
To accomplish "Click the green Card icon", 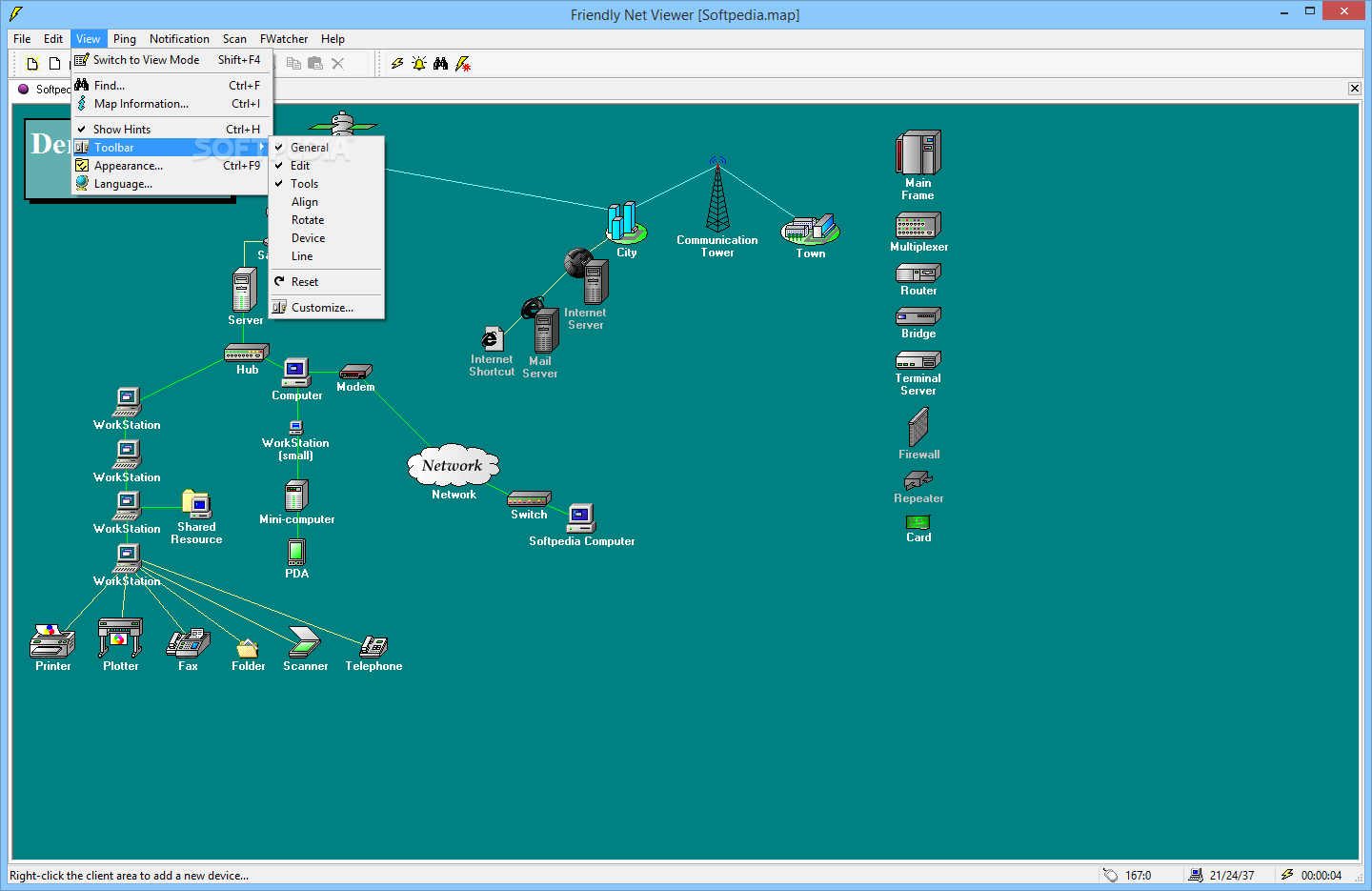I will [x=918, y=522].
